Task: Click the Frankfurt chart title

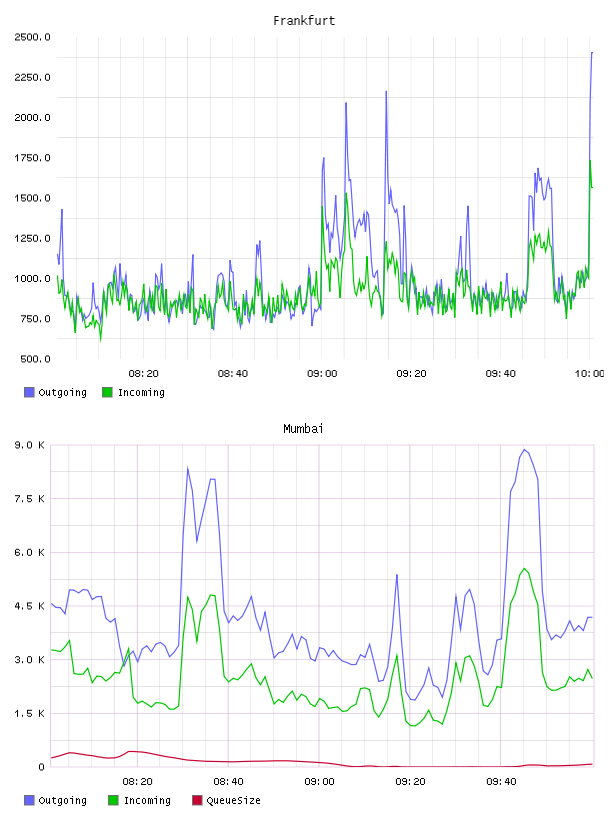Action: [x=304, y=21]
